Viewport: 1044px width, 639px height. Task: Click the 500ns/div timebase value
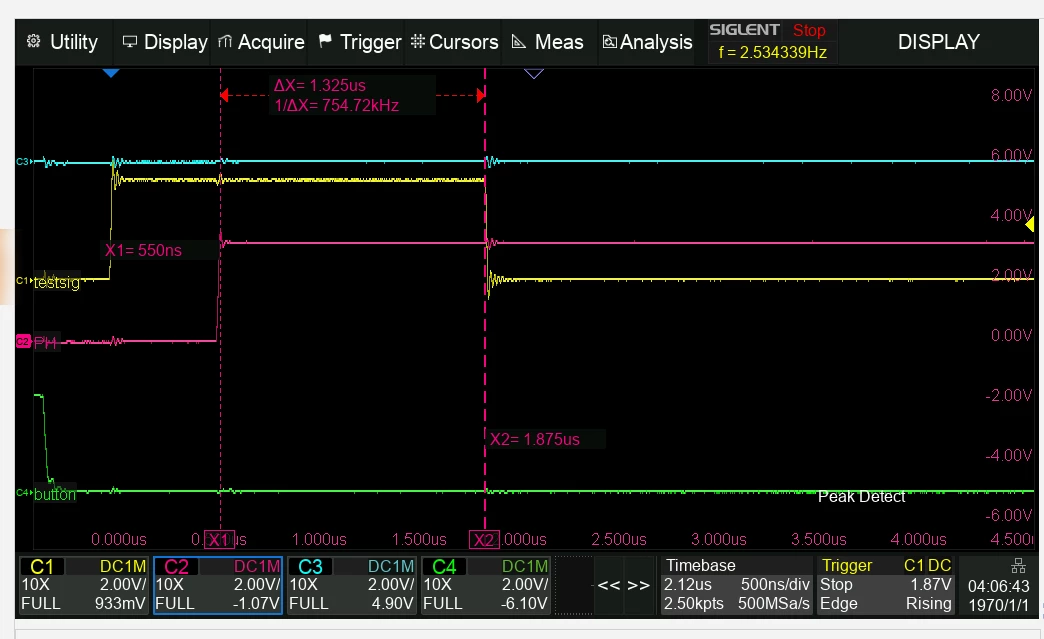775,584
